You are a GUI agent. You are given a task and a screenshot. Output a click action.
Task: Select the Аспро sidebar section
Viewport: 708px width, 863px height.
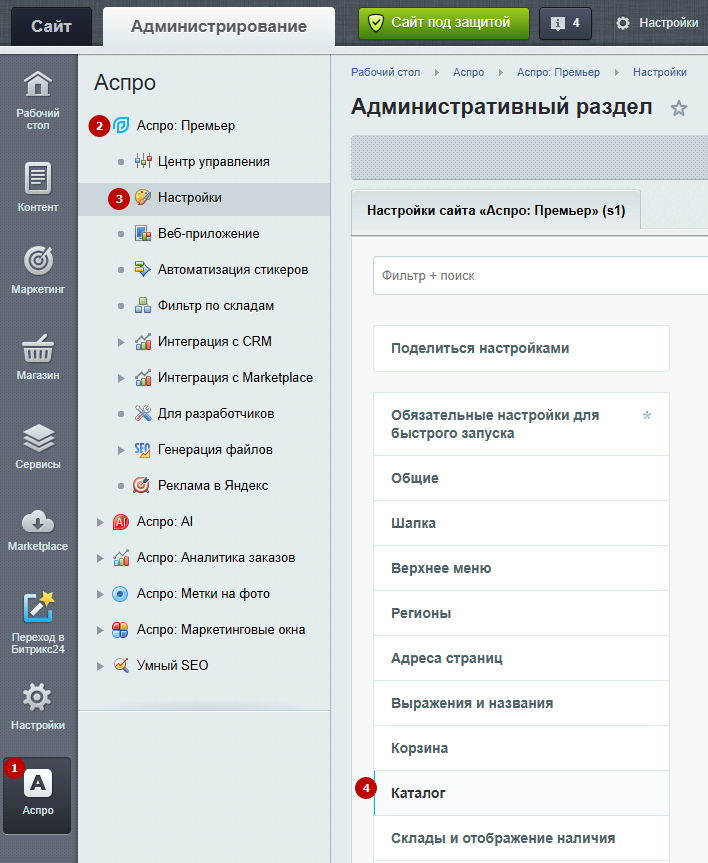pyautogui.click(x=37, y=795)
